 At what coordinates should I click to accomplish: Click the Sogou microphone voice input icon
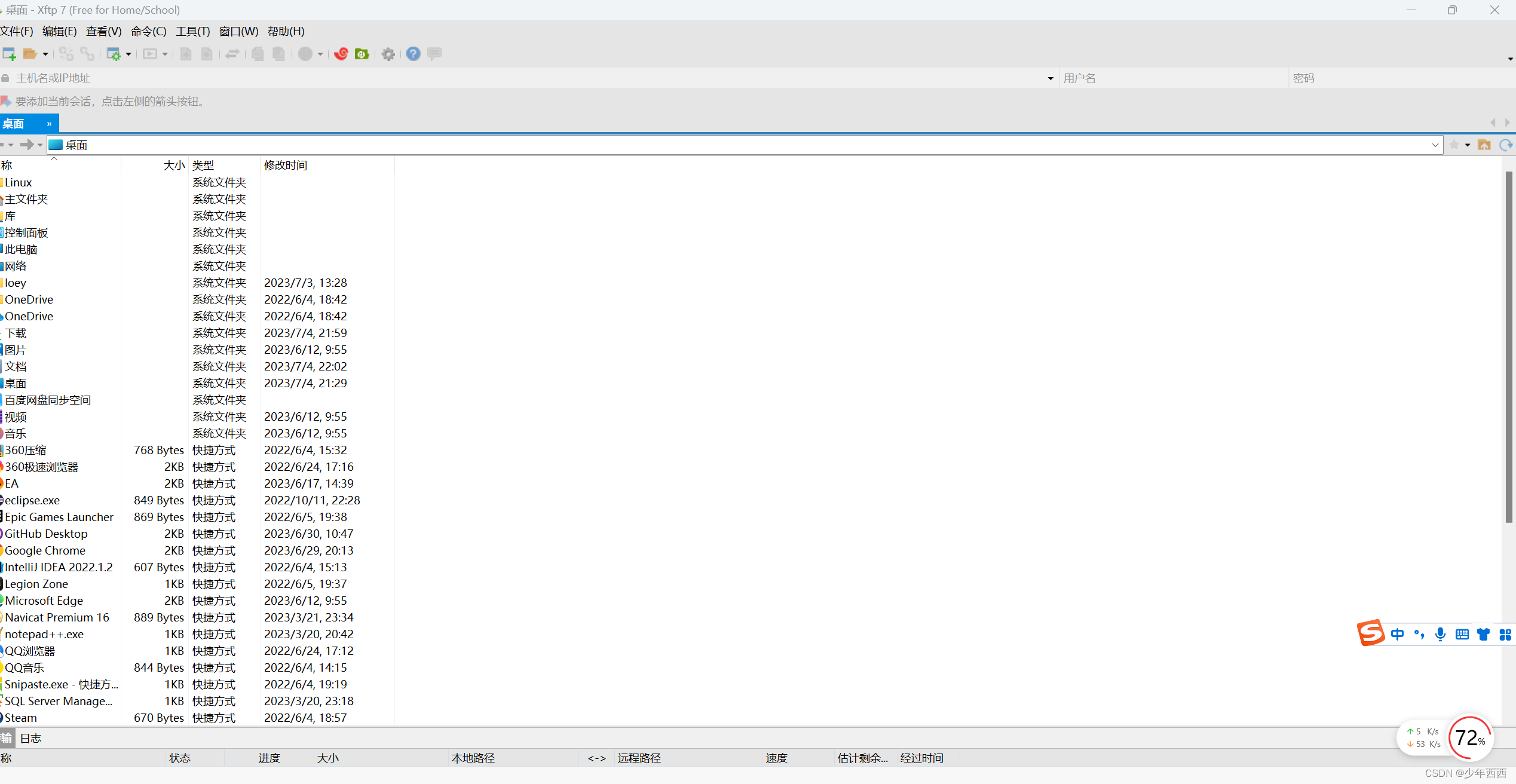[1441, 634]
